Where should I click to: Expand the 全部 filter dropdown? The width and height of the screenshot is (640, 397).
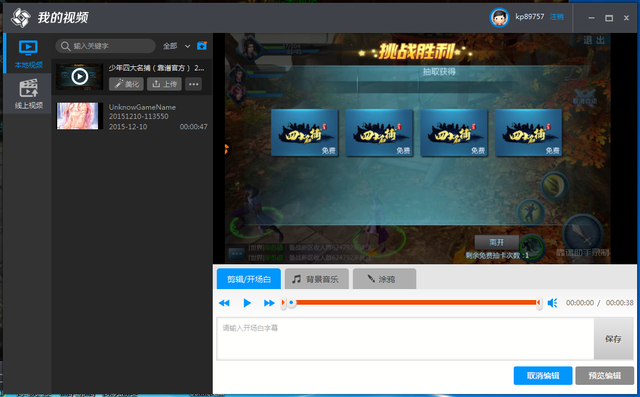pyautogui.click(x=177, y=46)
